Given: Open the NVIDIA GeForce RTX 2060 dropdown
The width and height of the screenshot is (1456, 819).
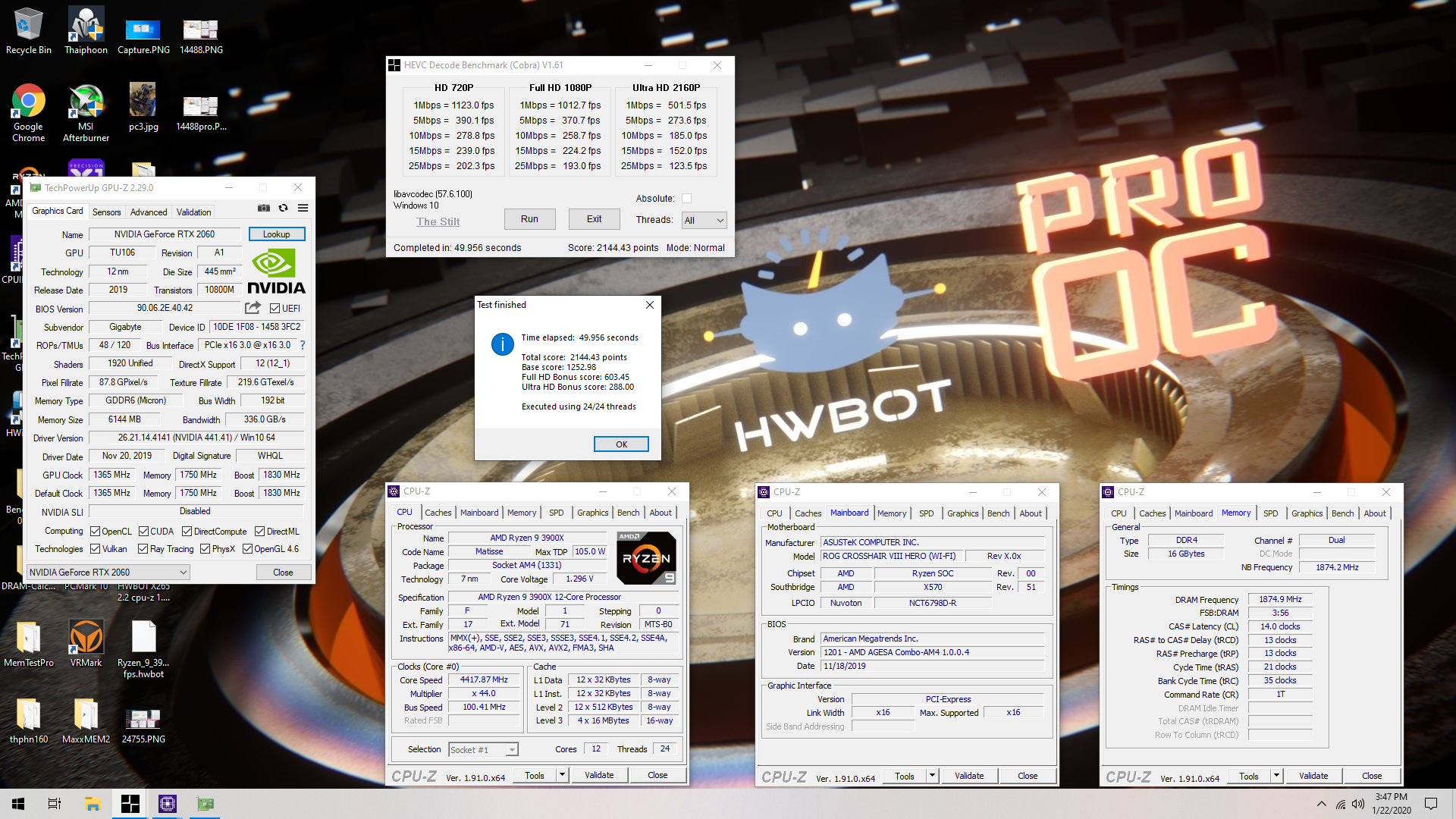Looking at the screenshot, I should [108, 573].
